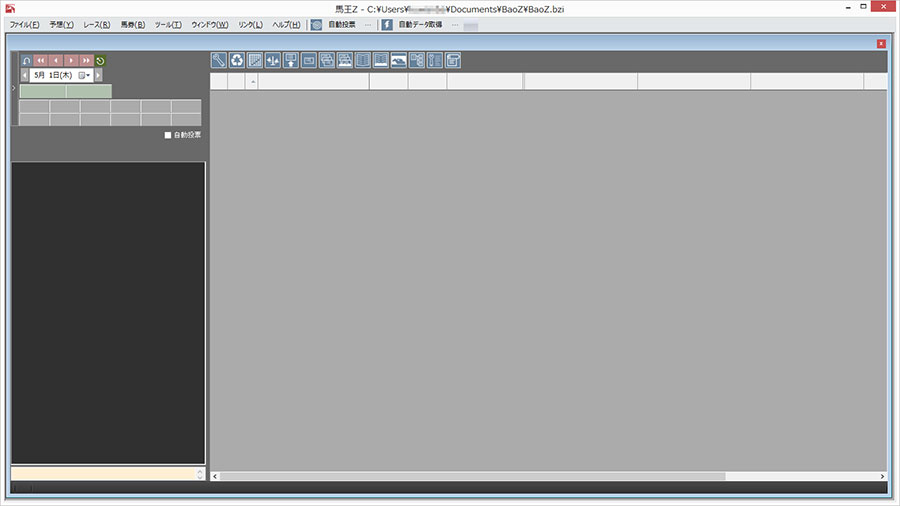Open the overflow dots after 自動データ取得
Image resolution: width=900 pixels, height=506 pixels.
(x=455, y=25)
